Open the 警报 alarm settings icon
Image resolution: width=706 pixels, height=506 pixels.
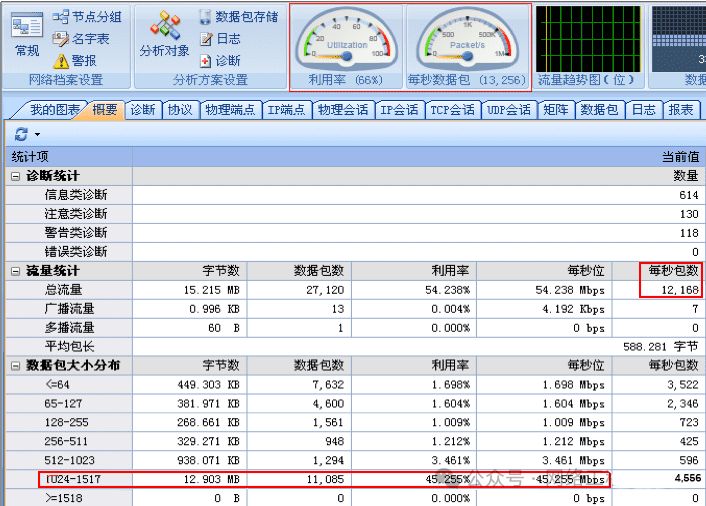[75, 60]
